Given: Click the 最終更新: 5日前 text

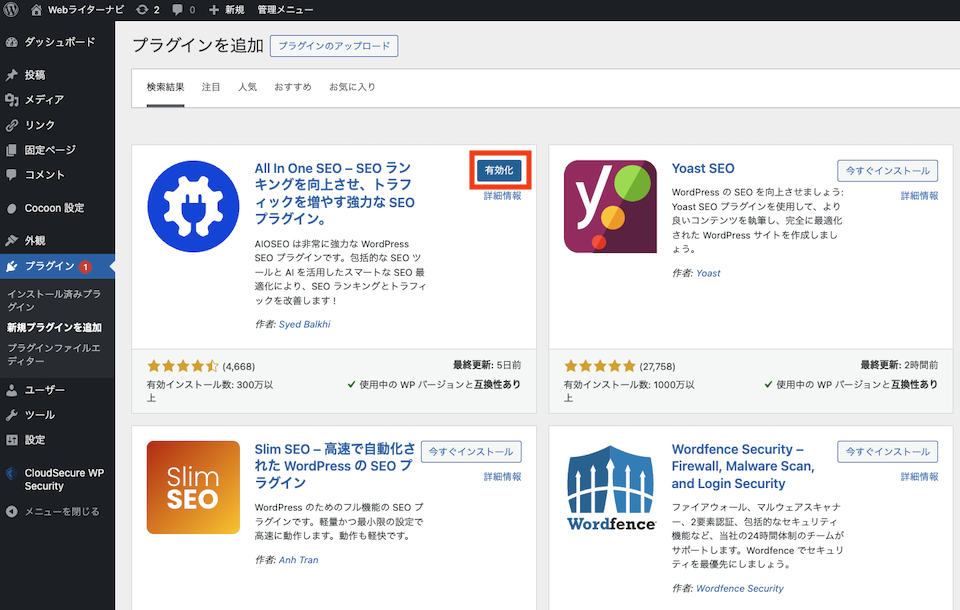Looking at the screenshot, I should (x=487, y=365).
